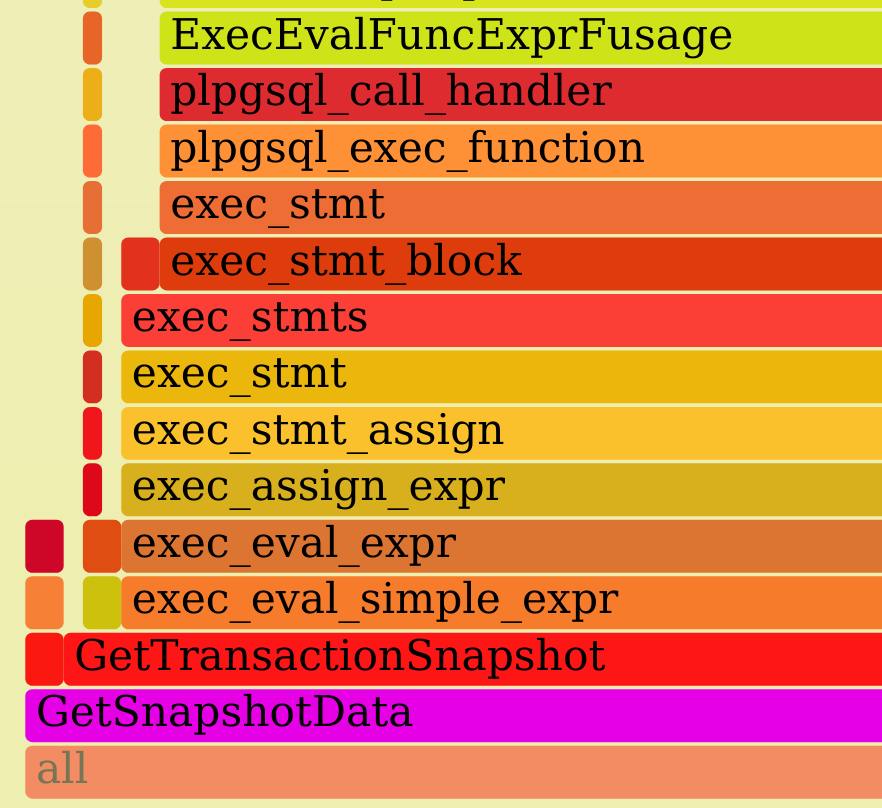882x808 pixels.
Task: Click the exec_stmt_block frame
Action: [x=520, y=263]
